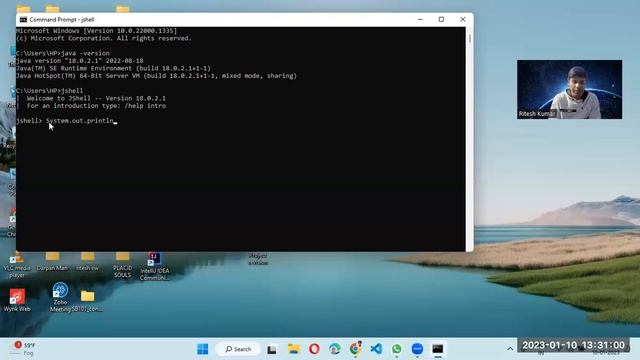
Task: Select the Darpan Man desktop folder
Action: pos(52,262)
